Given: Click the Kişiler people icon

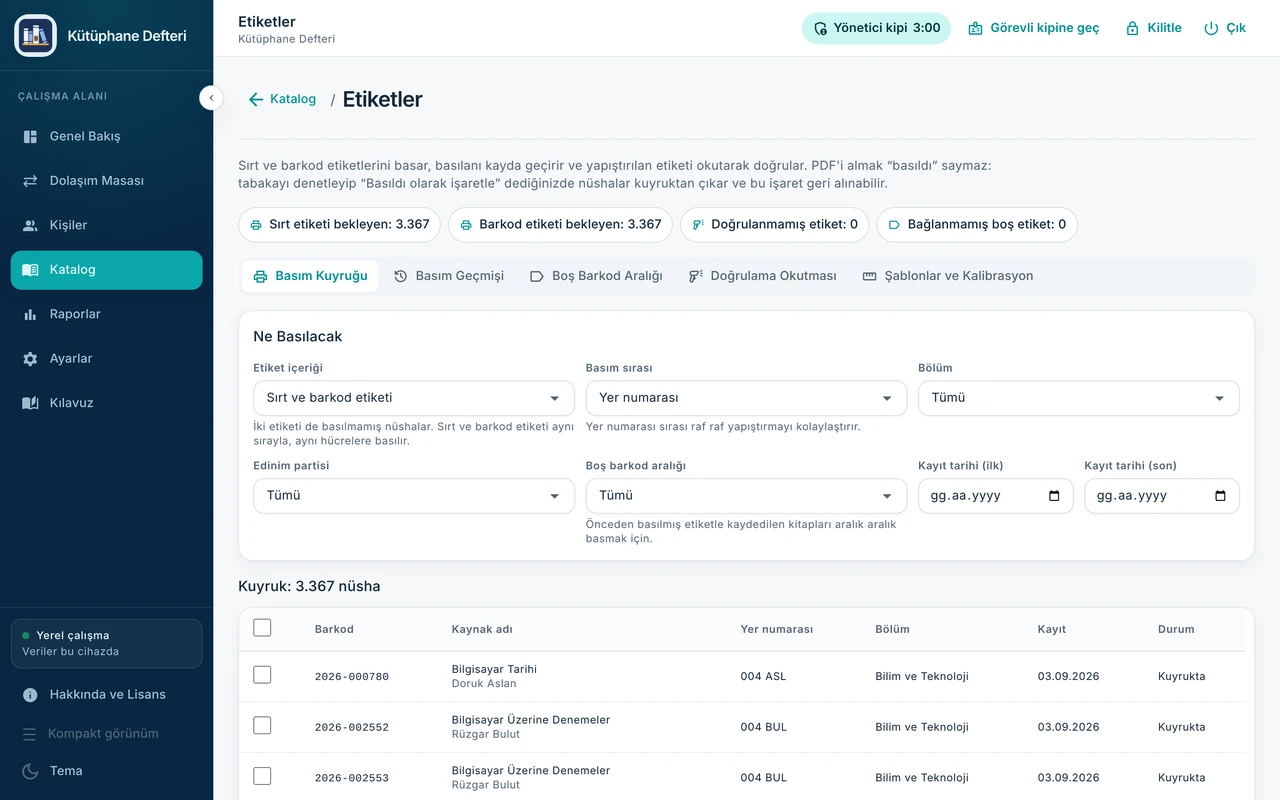Looking at the screenshot, I should (30, 225).
